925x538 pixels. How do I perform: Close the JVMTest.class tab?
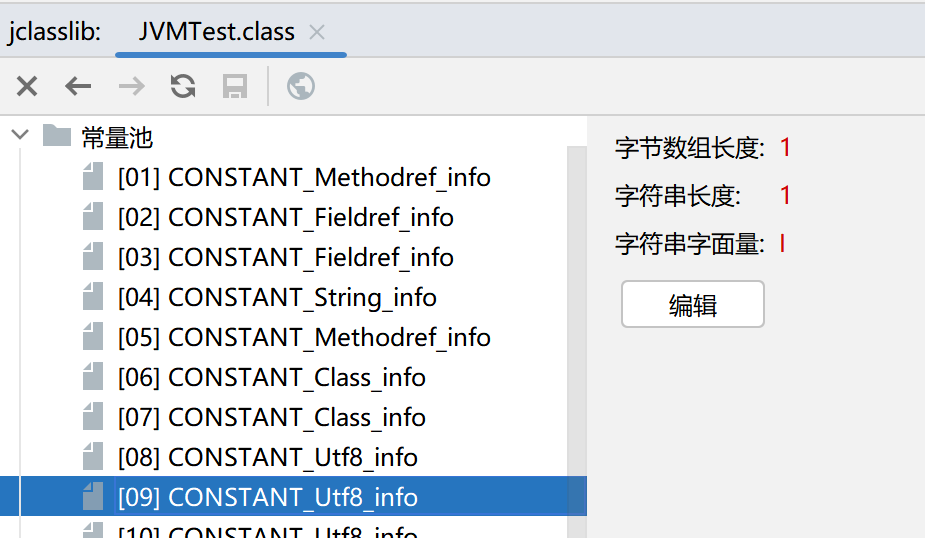click(317, 32)
